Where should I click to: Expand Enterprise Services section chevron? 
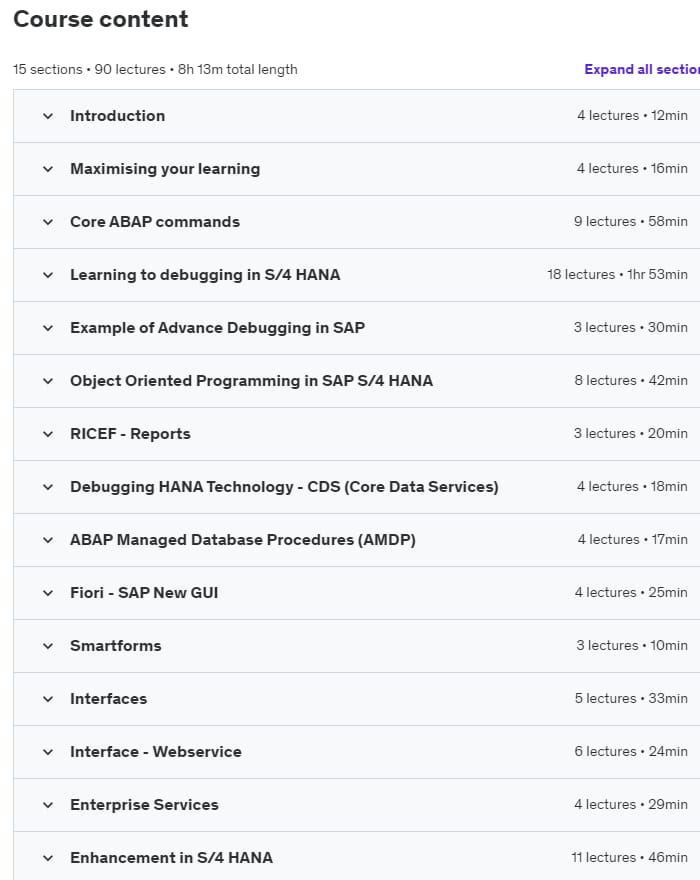[x=48, y=805]
